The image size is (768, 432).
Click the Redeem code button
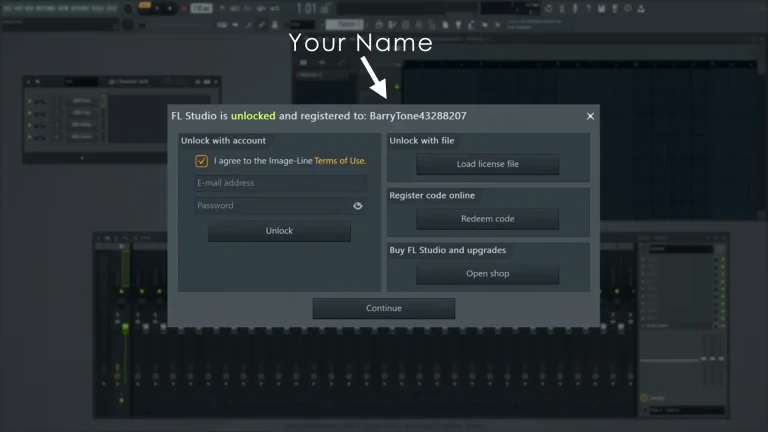point(487,219)
